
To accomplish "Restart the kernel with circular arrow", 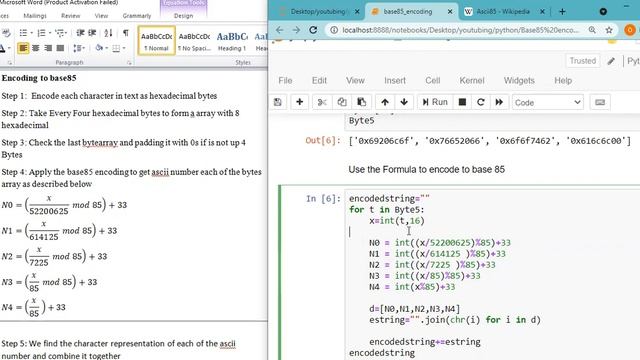I will tap(480, 102).
